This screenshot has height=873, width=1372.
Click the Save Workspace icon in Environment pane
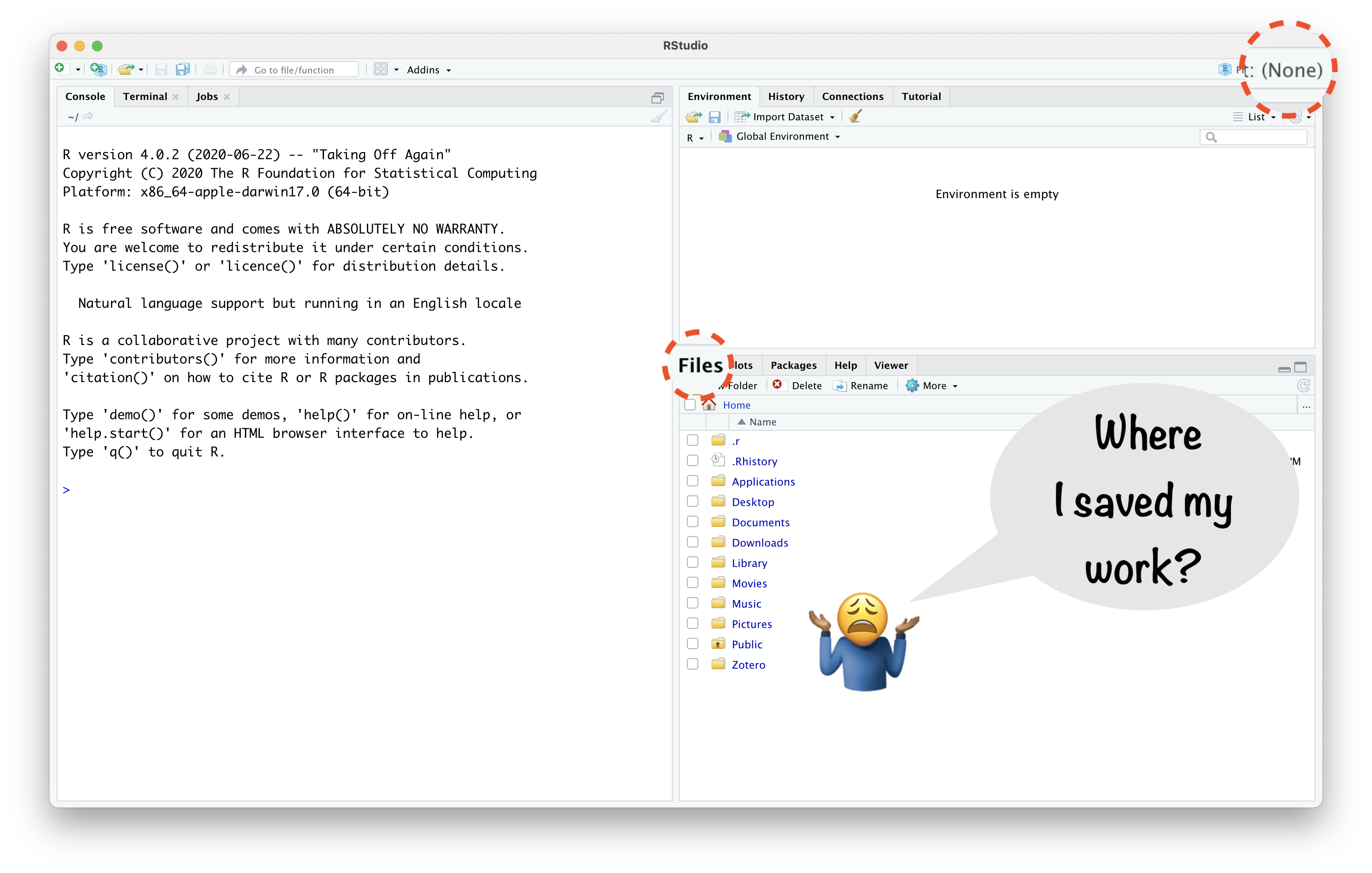[714, 117]
